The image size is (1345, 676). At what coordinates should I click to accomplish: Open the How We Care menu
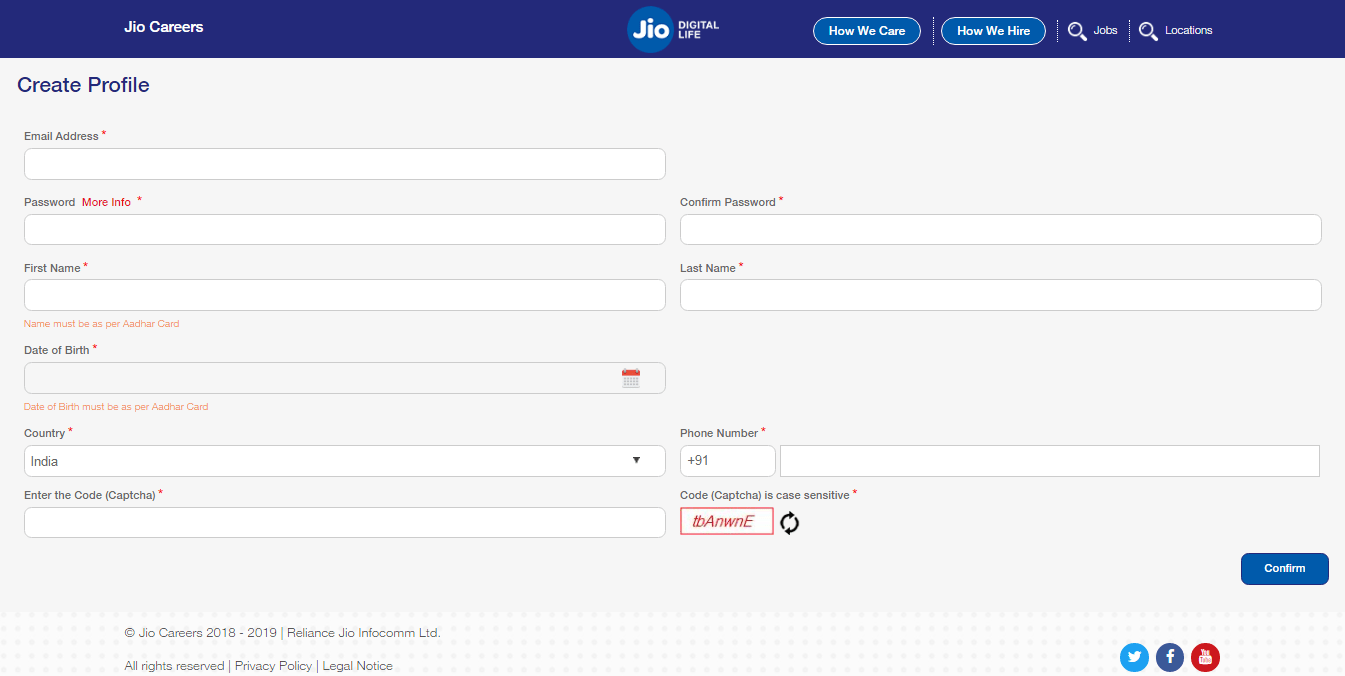[x=866, y=31]
